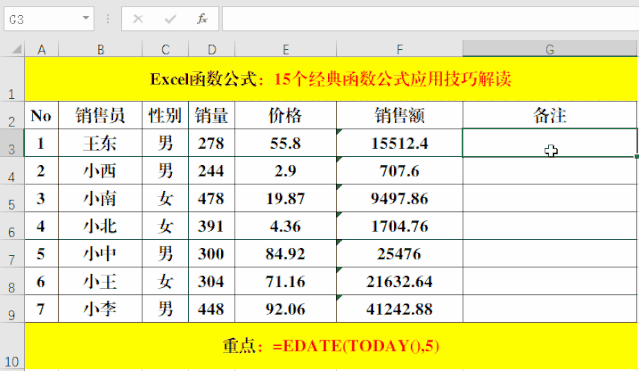This screenshot has width=639, height=371.
Task: Select the yellow title cell in row 1
Action: (x=331, y=79)
